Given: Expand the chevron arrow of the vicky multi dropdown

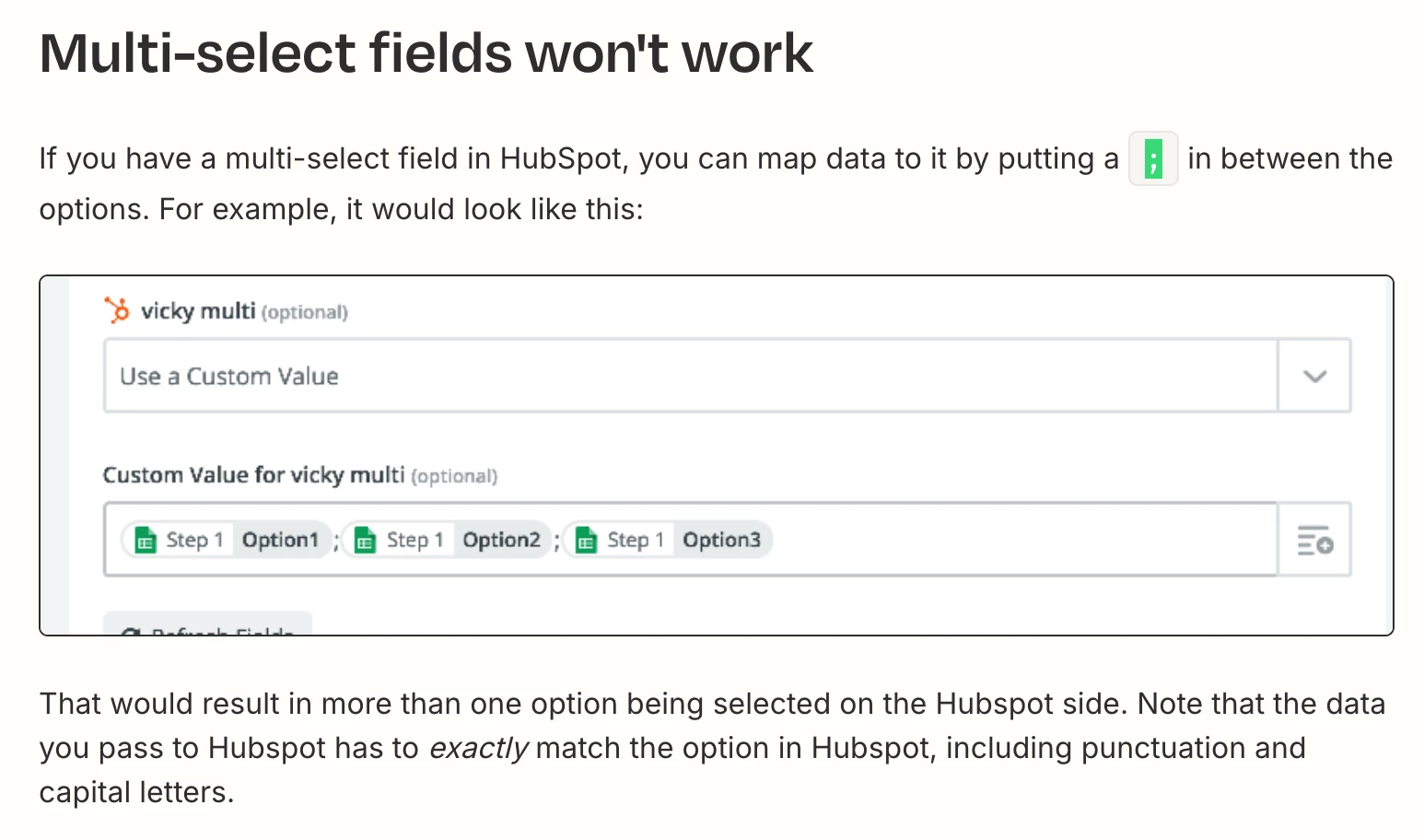Looking at the screenshot, I should [1314, 376].
